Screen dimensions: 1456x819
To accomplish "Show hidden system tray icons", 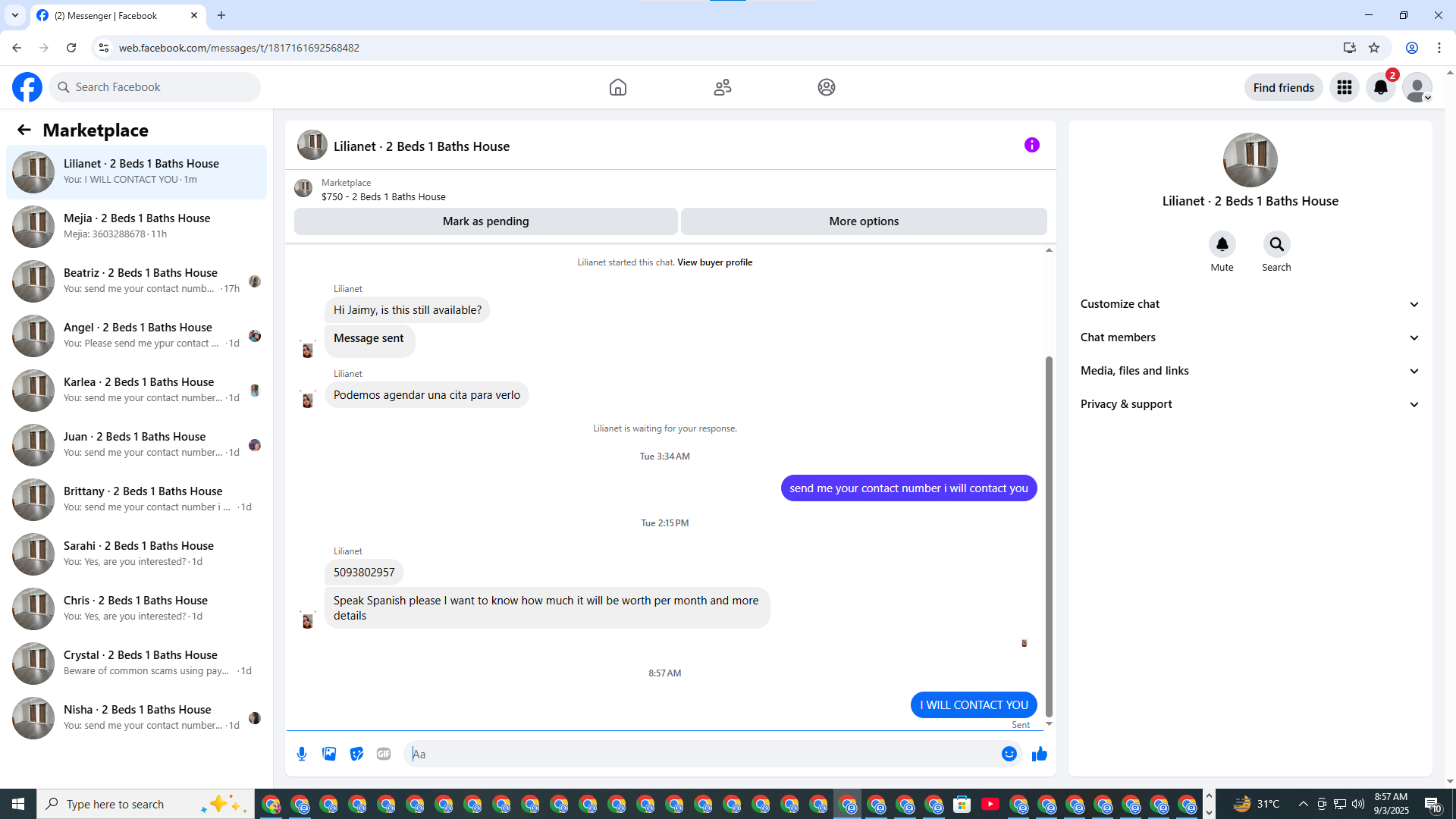I will point(1303,804).
